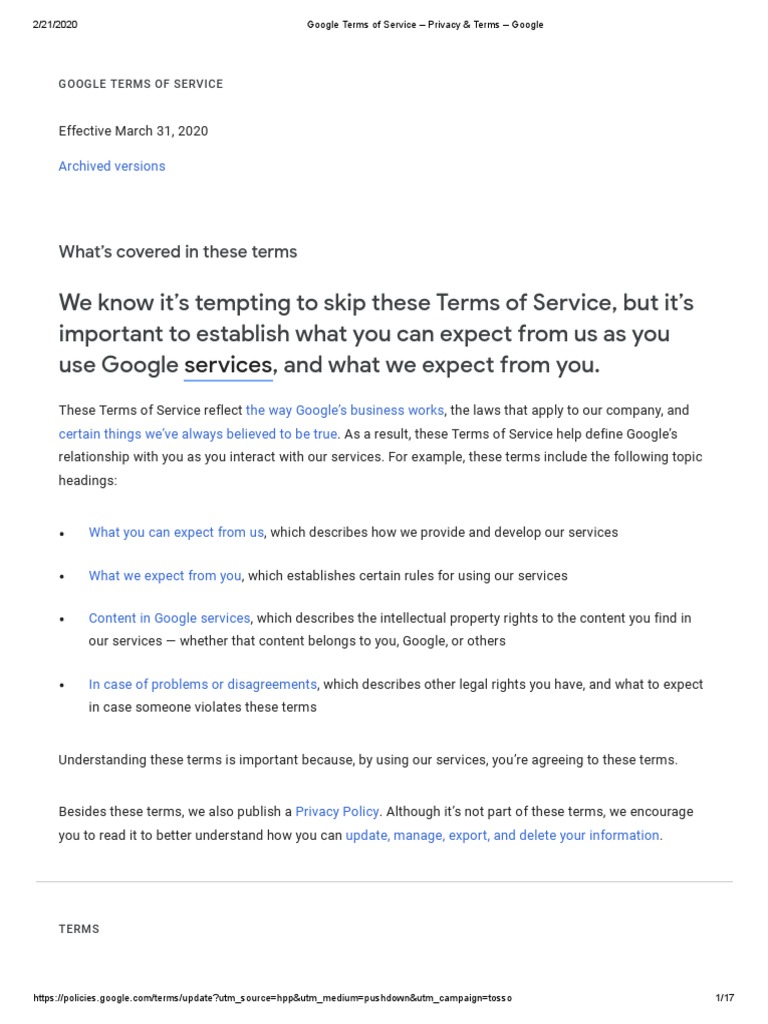Open 'Content in Google services' link

click(x=169, y=618)
